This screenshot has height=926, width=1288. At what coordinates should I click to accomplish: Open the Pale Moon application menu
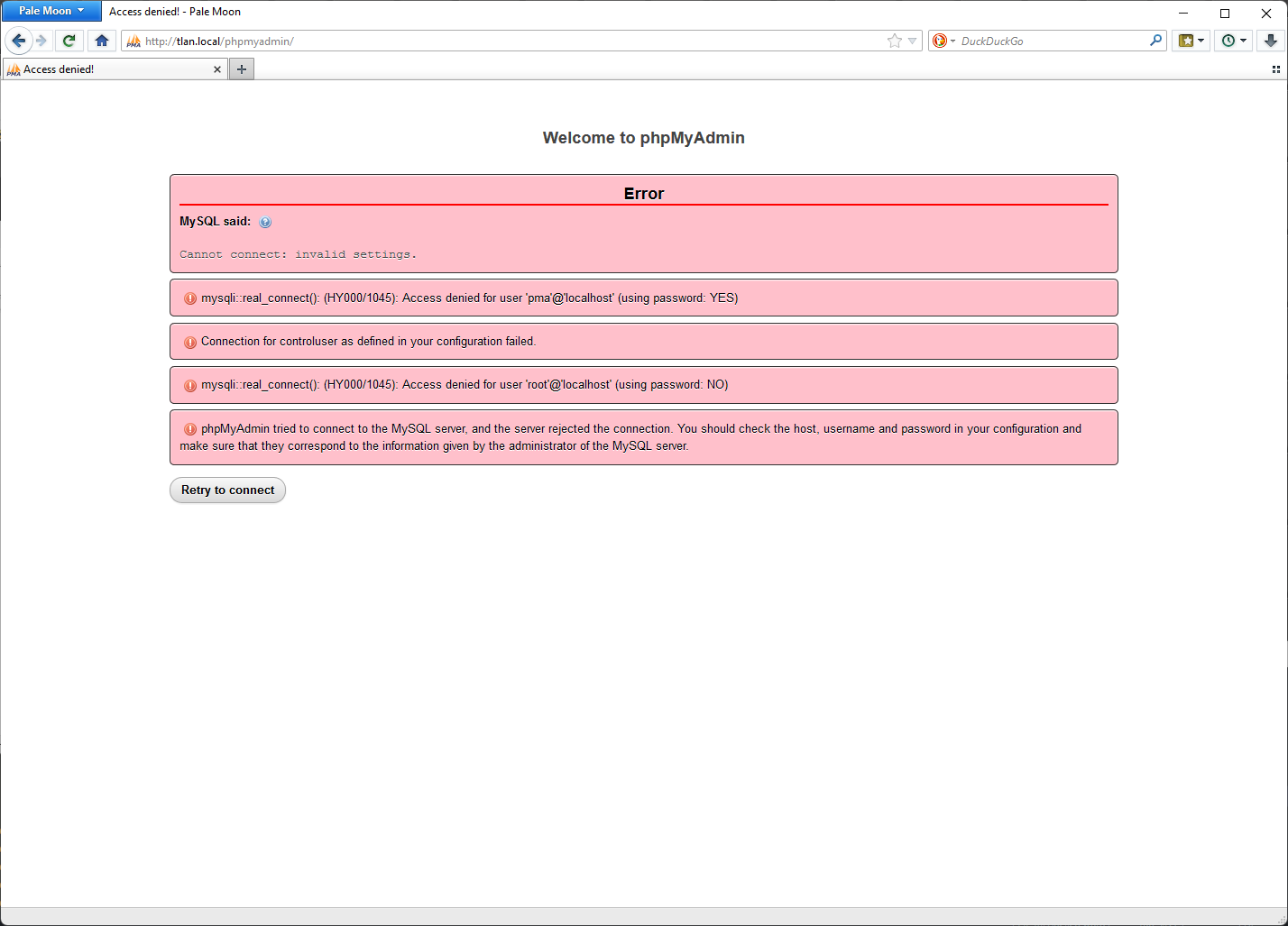pyautogui.click(x=51, y=11)
